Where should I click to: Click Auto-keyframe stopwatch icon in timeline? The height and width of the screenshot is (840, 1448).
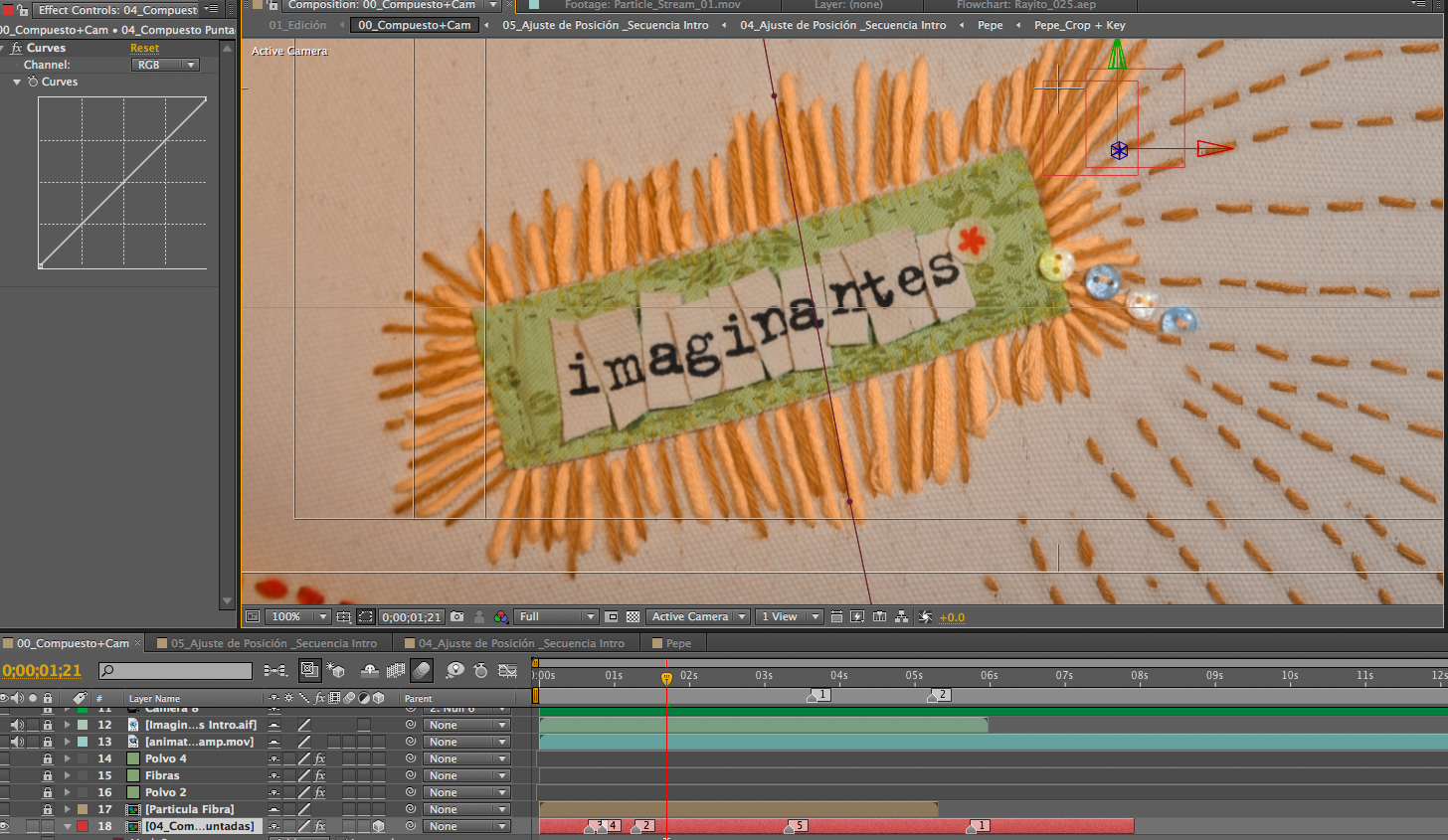[x=481, y=671]
